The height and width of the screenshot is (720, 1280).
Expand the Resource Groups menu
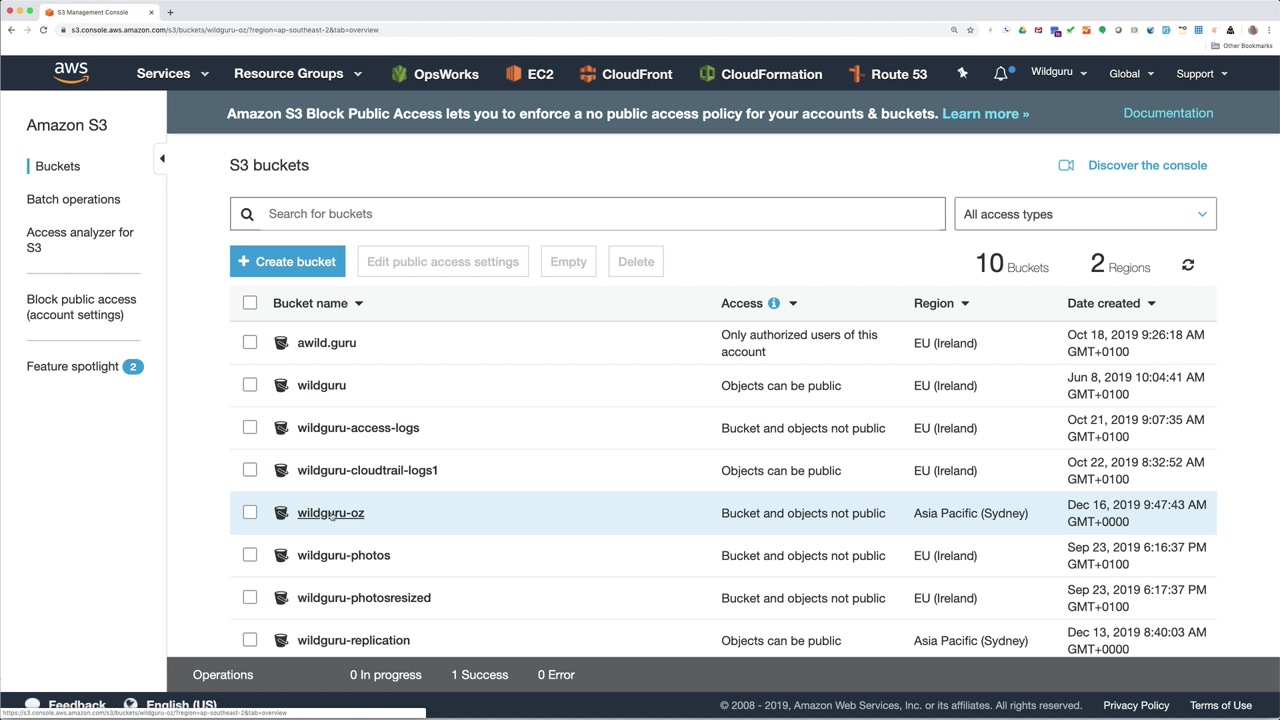[x=298, y=74]
